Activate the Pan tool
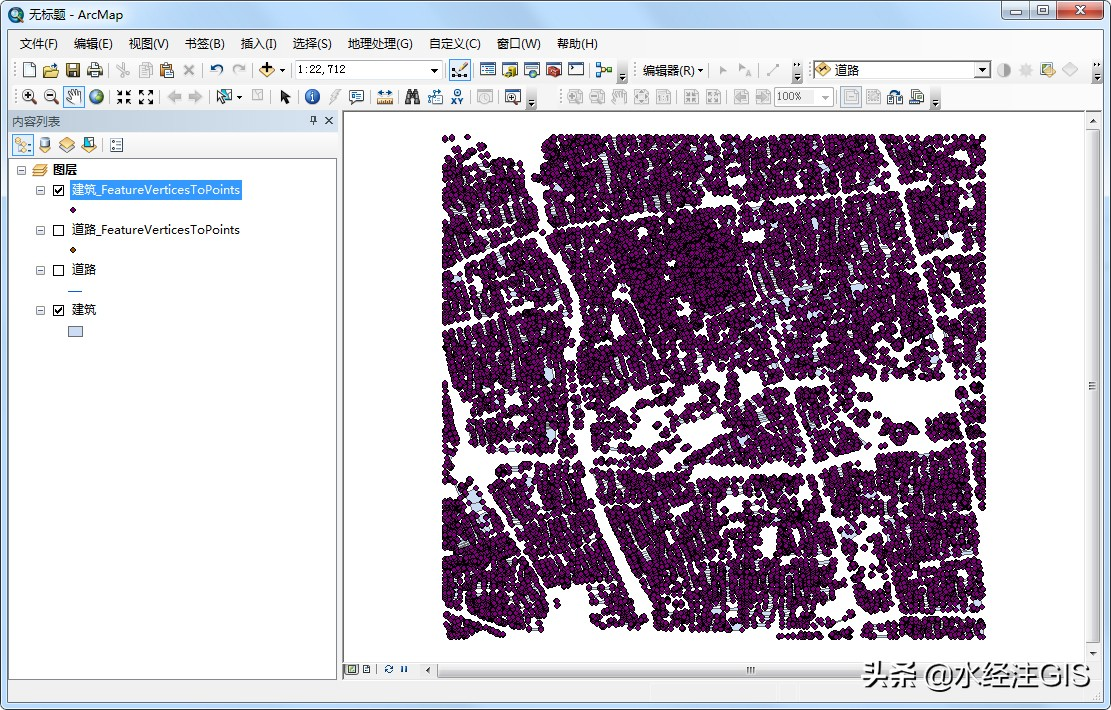The width and height of the screenshot is (1111, 710). 72,96
